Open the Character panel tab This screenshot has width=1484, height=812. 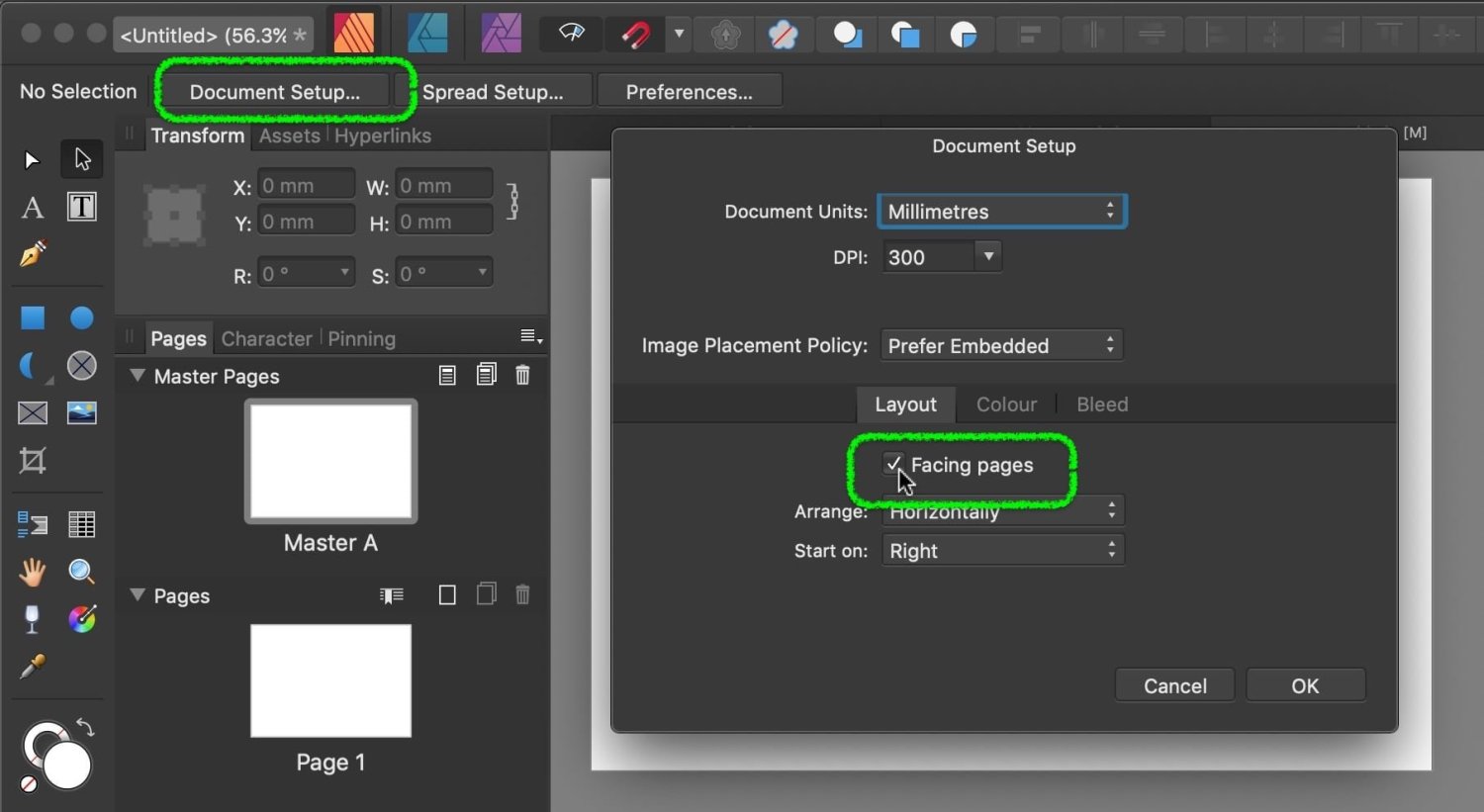266,339
